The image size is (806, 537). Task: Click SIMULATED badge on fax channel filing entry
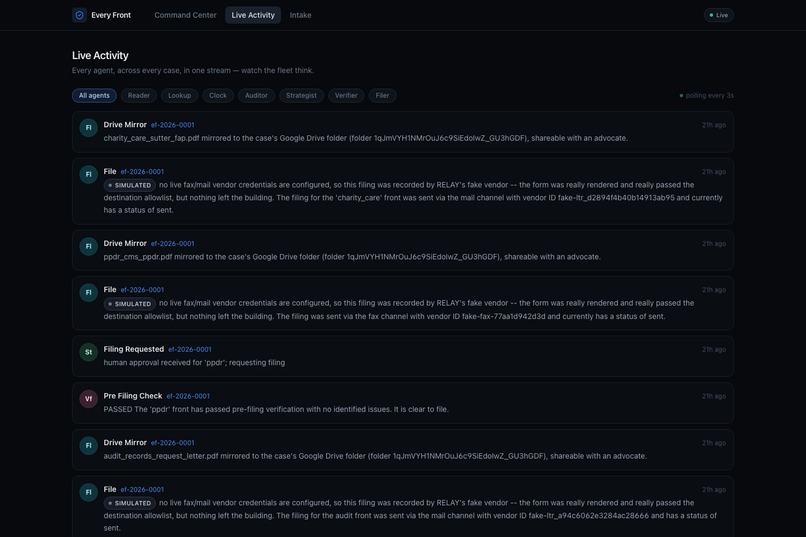tap(130, 304)
